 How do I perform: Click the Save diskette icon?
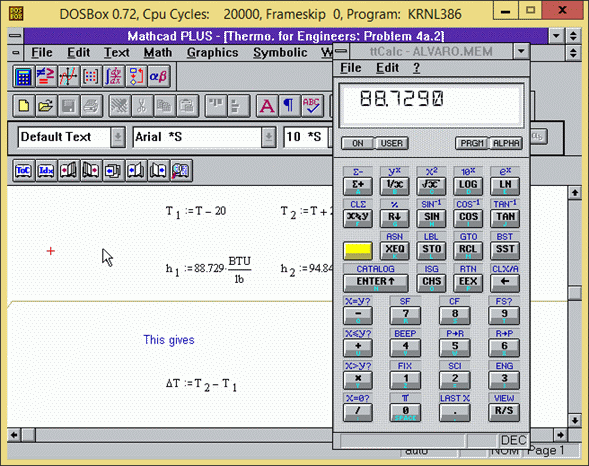point(69,106)
